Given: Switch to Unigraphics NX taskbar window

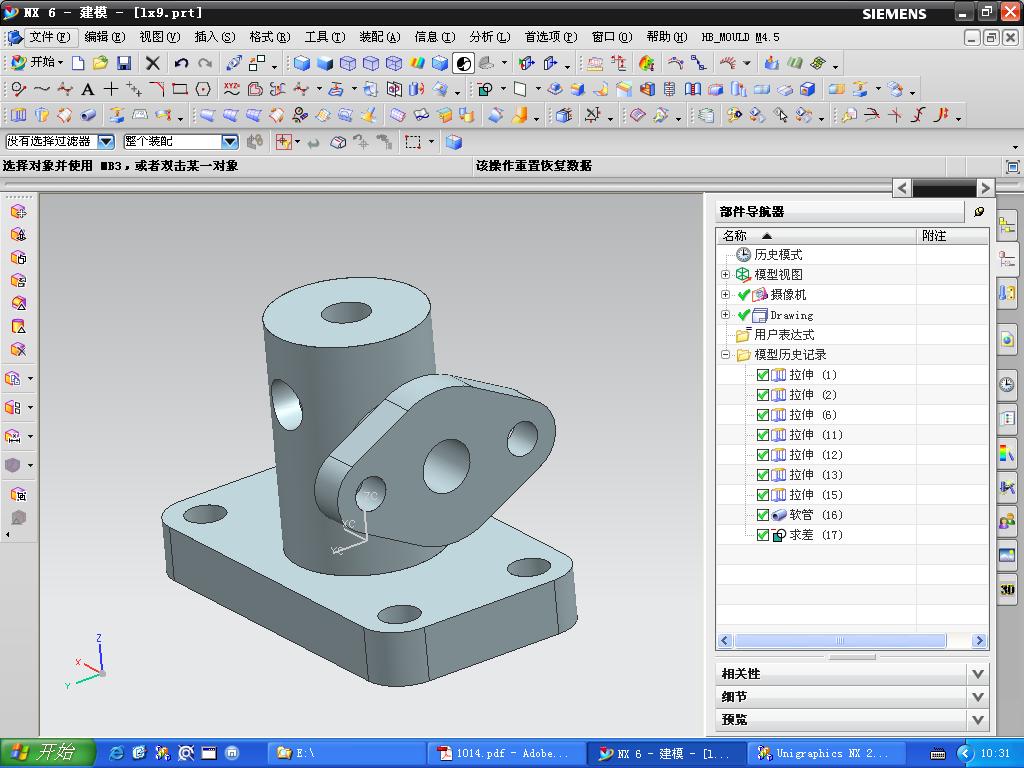Looking at the screenshot, I should coord(829,754).
